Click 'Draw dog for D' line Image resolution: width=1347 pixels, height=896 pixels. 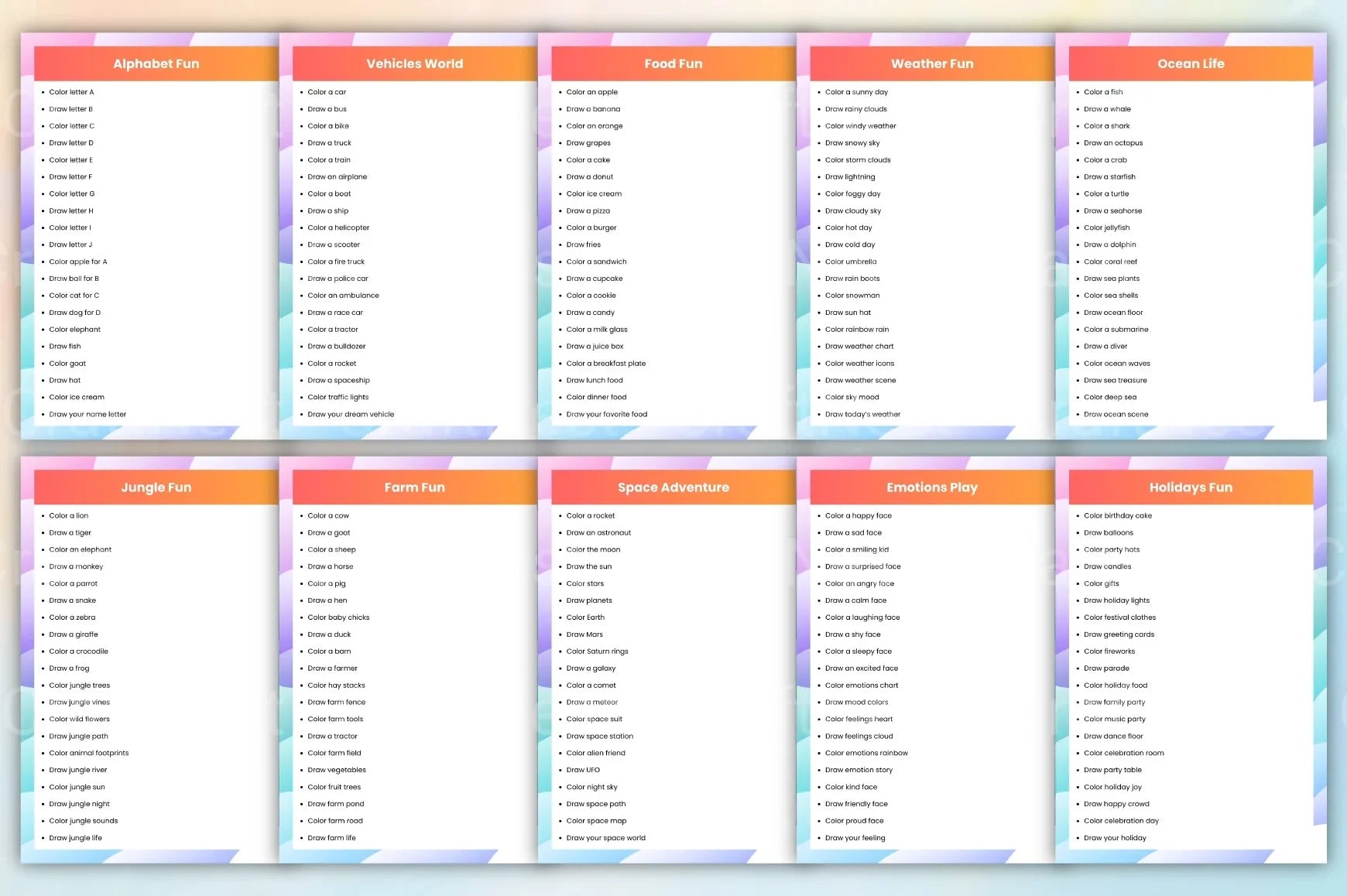[x=75, y=313]
